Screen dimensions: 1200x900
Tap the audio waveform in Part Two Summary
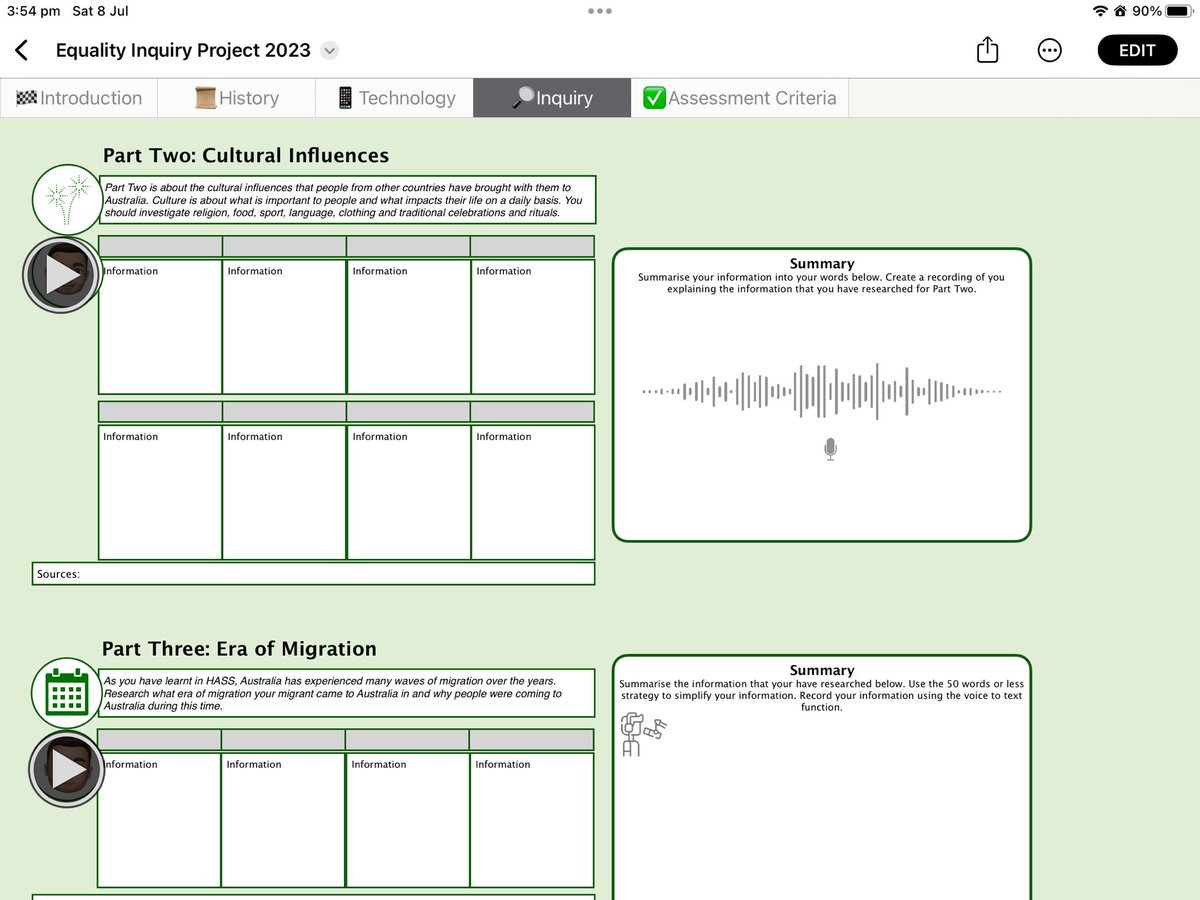[821, 392]
